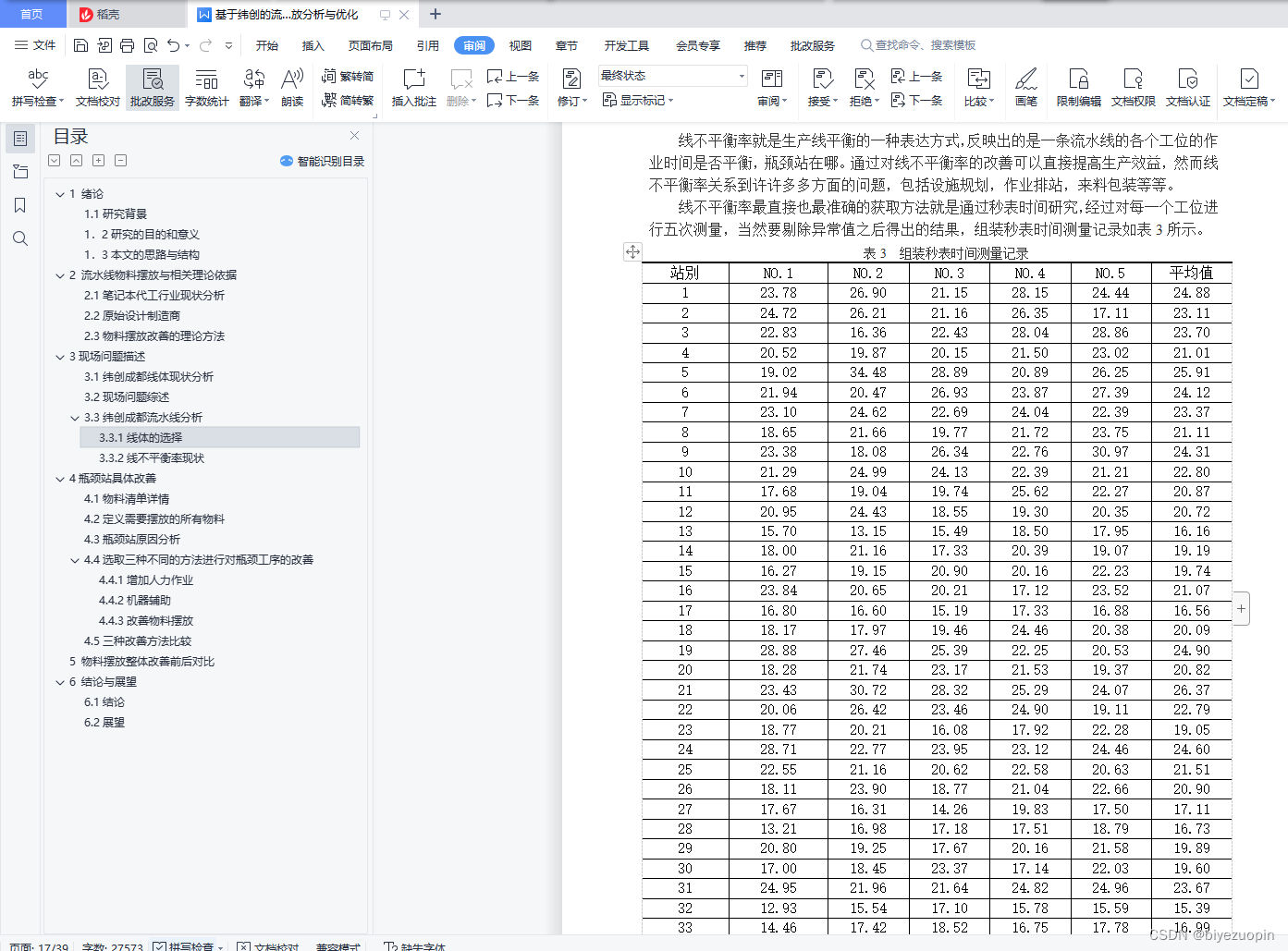
Task: Start 朗读 read aloud
Action: pyautogui.click(x=292, y=88)
